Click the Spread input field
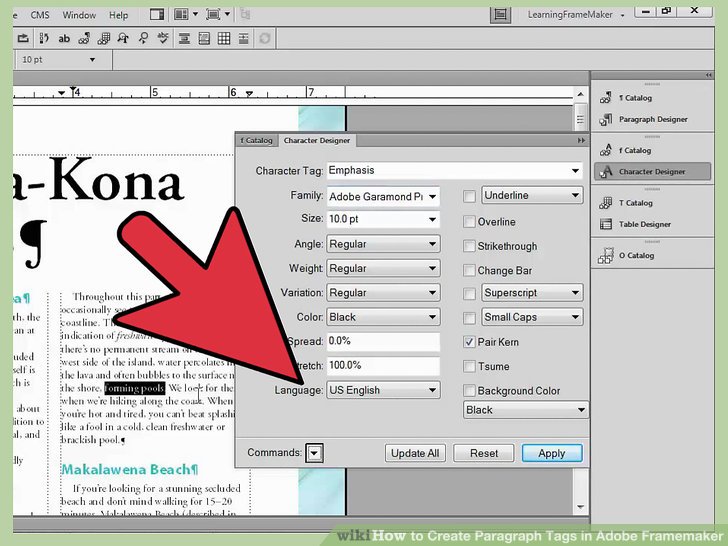This screenshot has height=546, width=728. [x=383, y=342]
